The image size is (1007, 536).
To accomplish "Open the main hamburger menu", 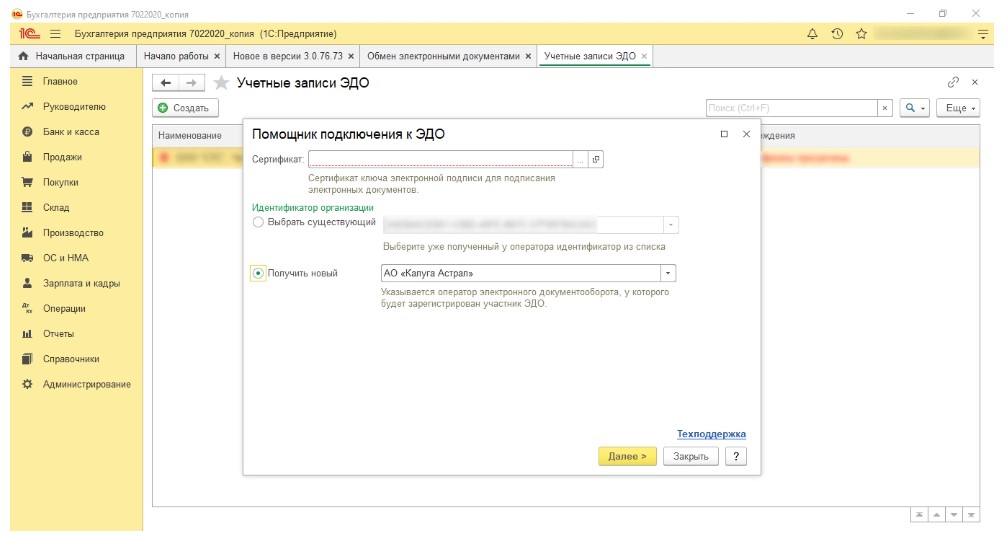I will pyautogui.click(x=55, y=34).
